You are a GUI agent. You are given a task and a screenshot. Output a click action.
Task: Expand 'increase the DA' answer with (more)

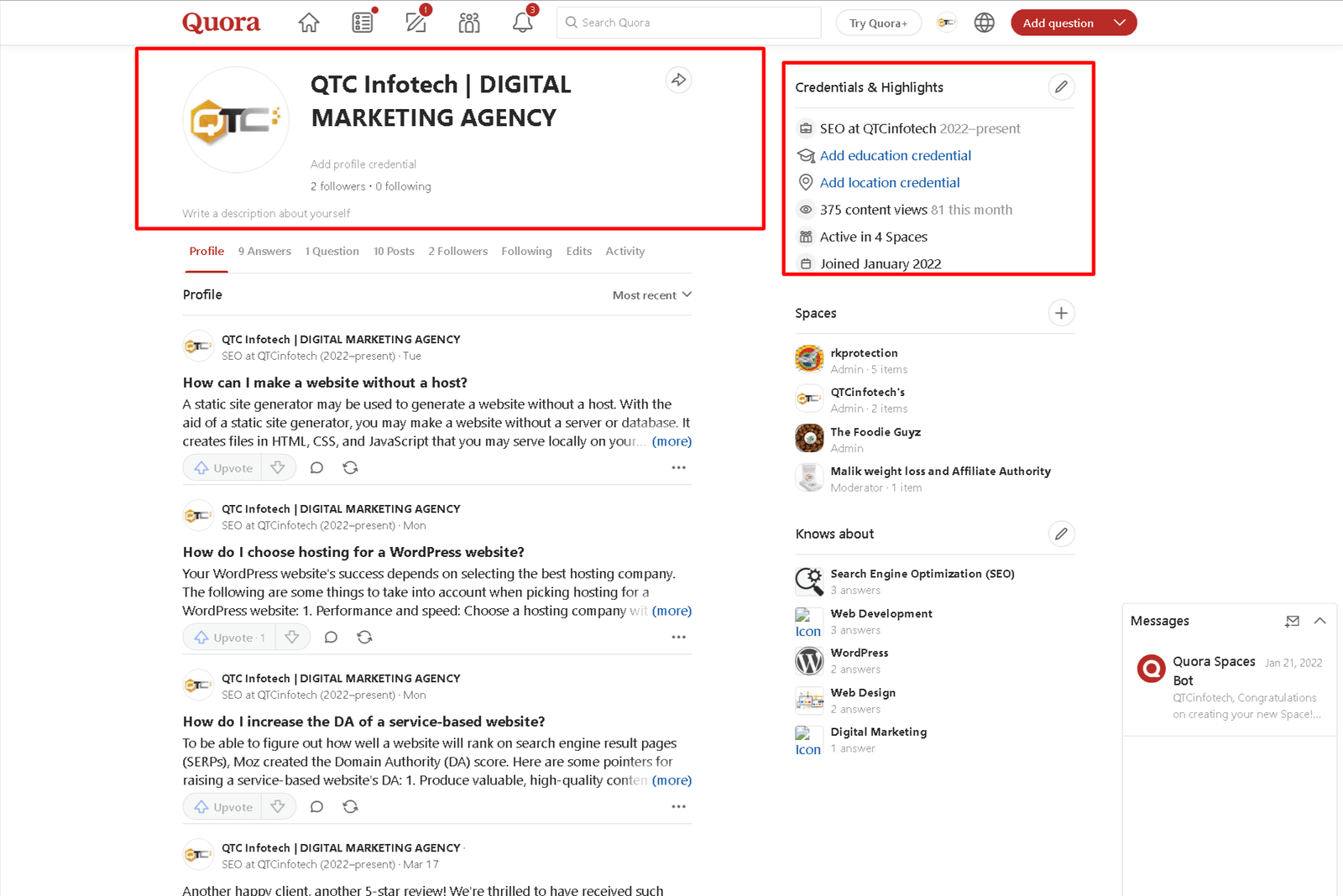(x=671, y=780)
